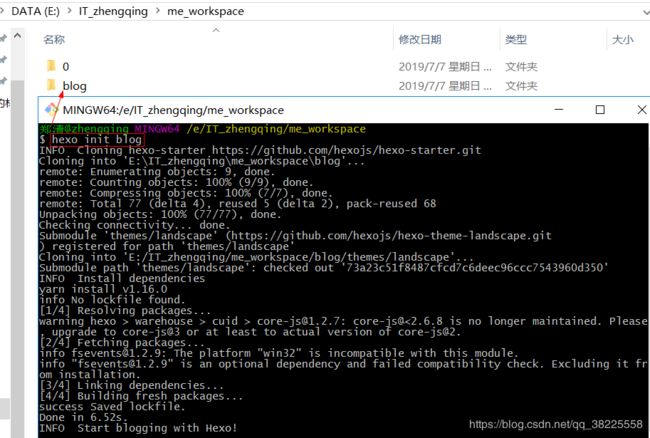Open address bar history dropdown arrow
This screenshot has width=650, height=438.
coord(646,13)
